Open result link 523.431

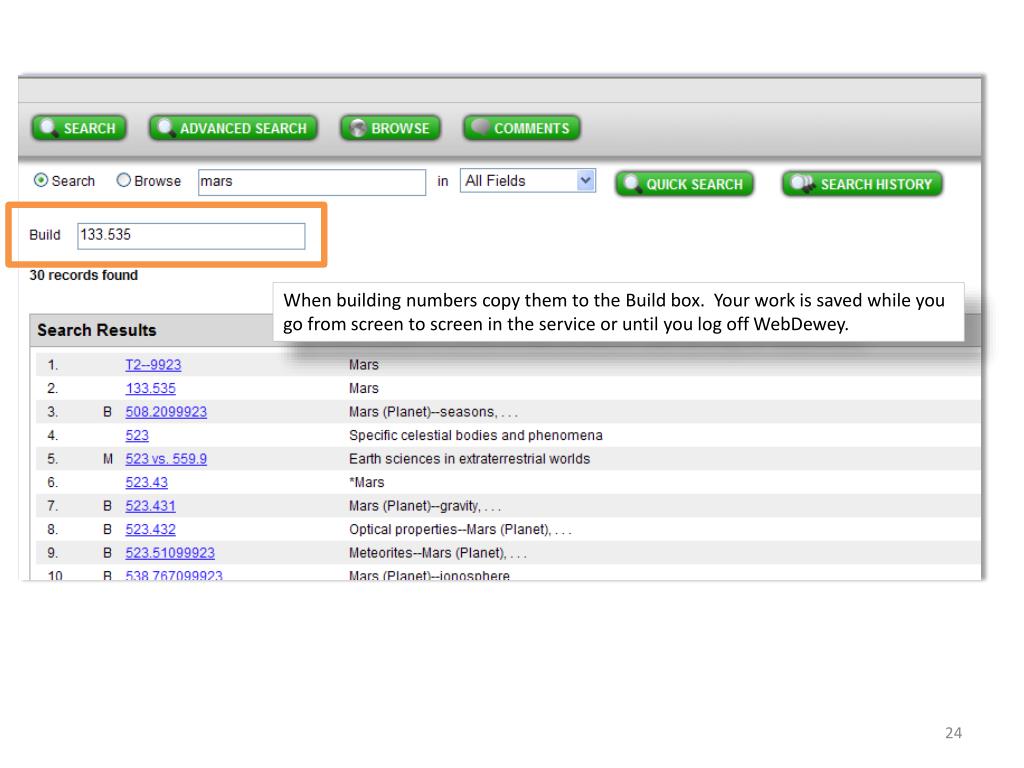[x=151, y=506]
